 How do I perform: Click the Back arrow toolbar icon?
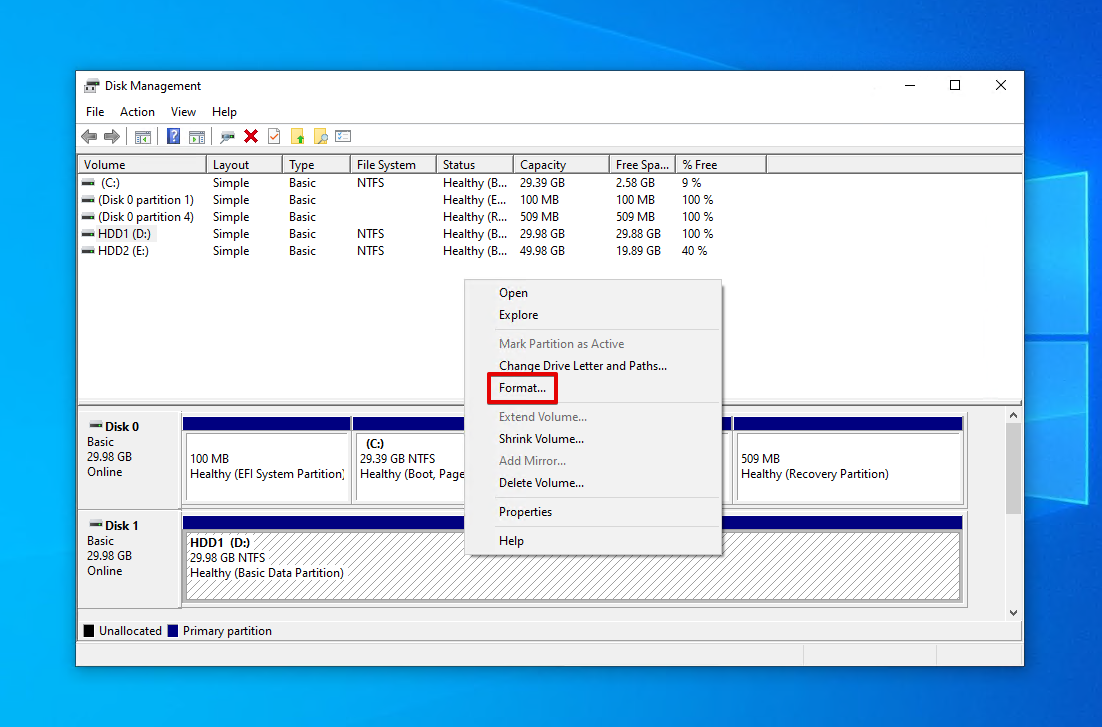pos(89,136)
